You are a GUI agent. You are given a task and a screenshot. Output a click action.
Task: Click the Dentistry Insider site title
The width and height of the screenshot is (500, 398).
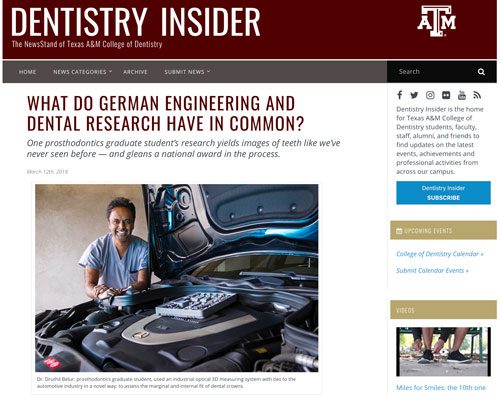click(x=136, y=22)
